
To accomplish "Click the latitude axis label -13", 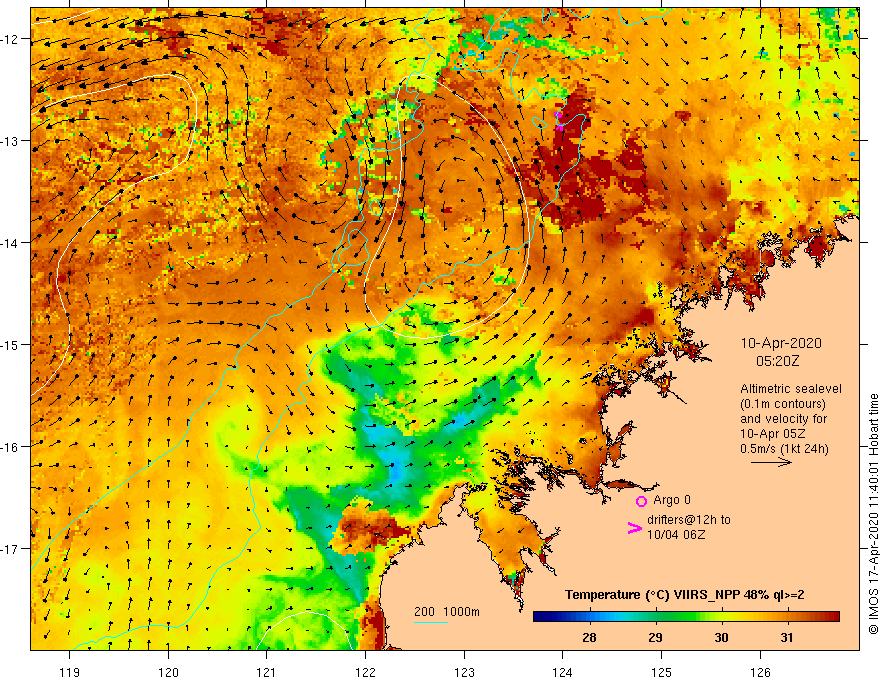I will [10, 141].
